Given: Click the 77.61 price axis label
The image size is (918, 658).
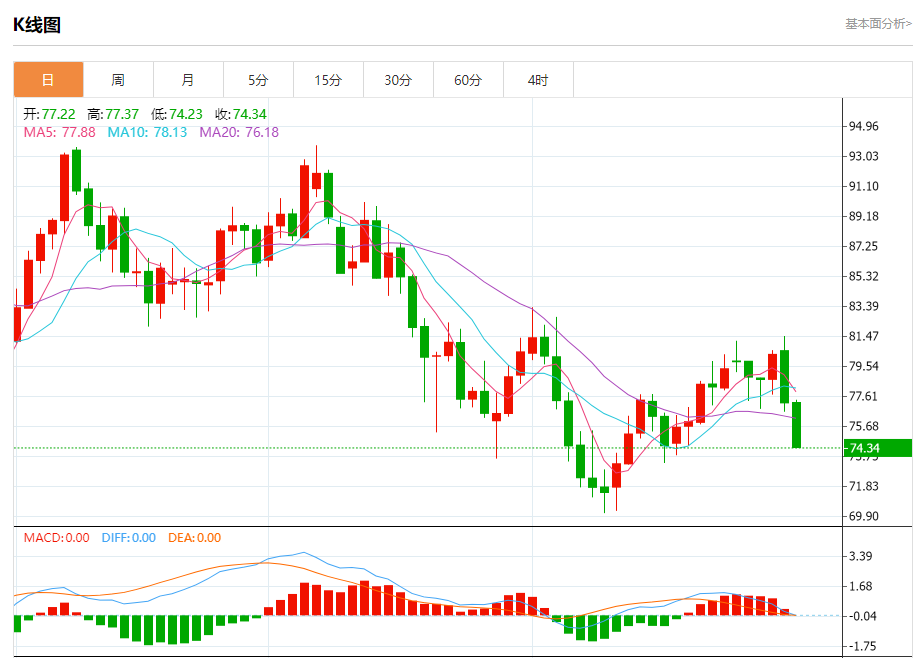Looking at the screenshot, I should coord(864,396).
